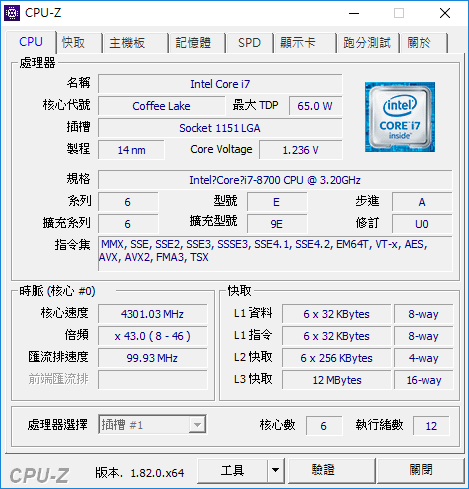Click the L2 快取 '4-way' value

(423, 358)
